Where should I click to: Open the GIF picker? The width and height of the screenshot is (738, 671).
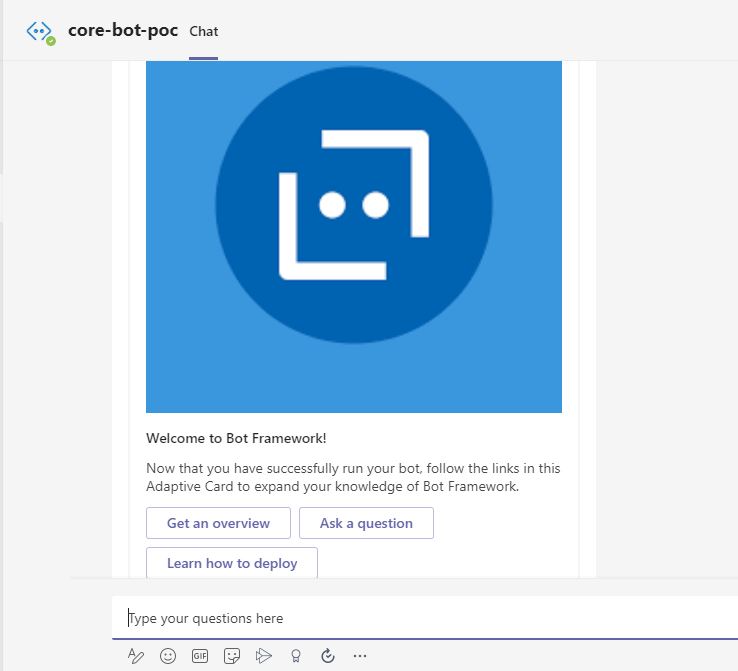coord(200,655)
